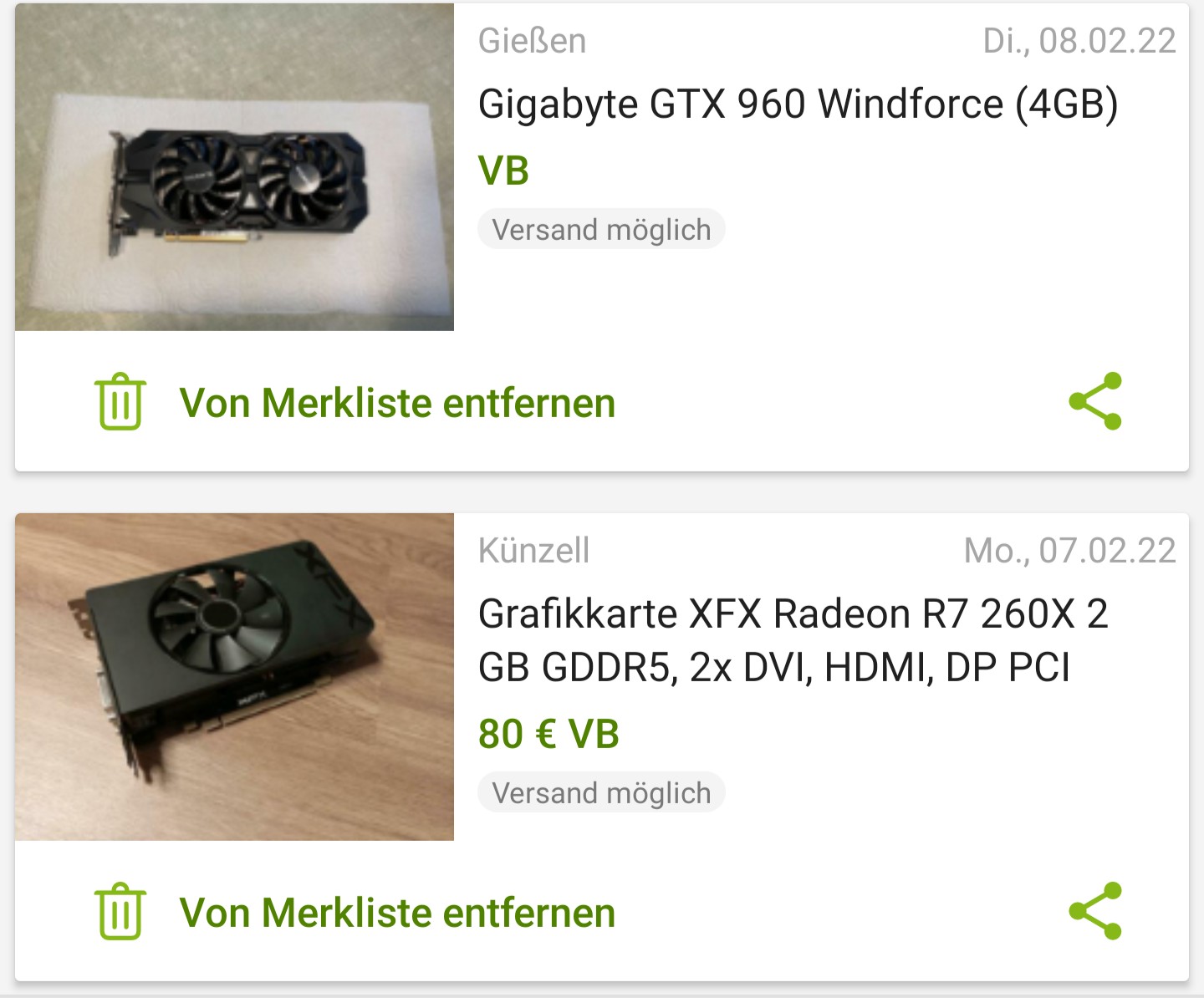The image size is (1204, 1008).
Task: Open Gigabyte GTX 960 Windforce (4GB) title
Action: tap(798, 104)
